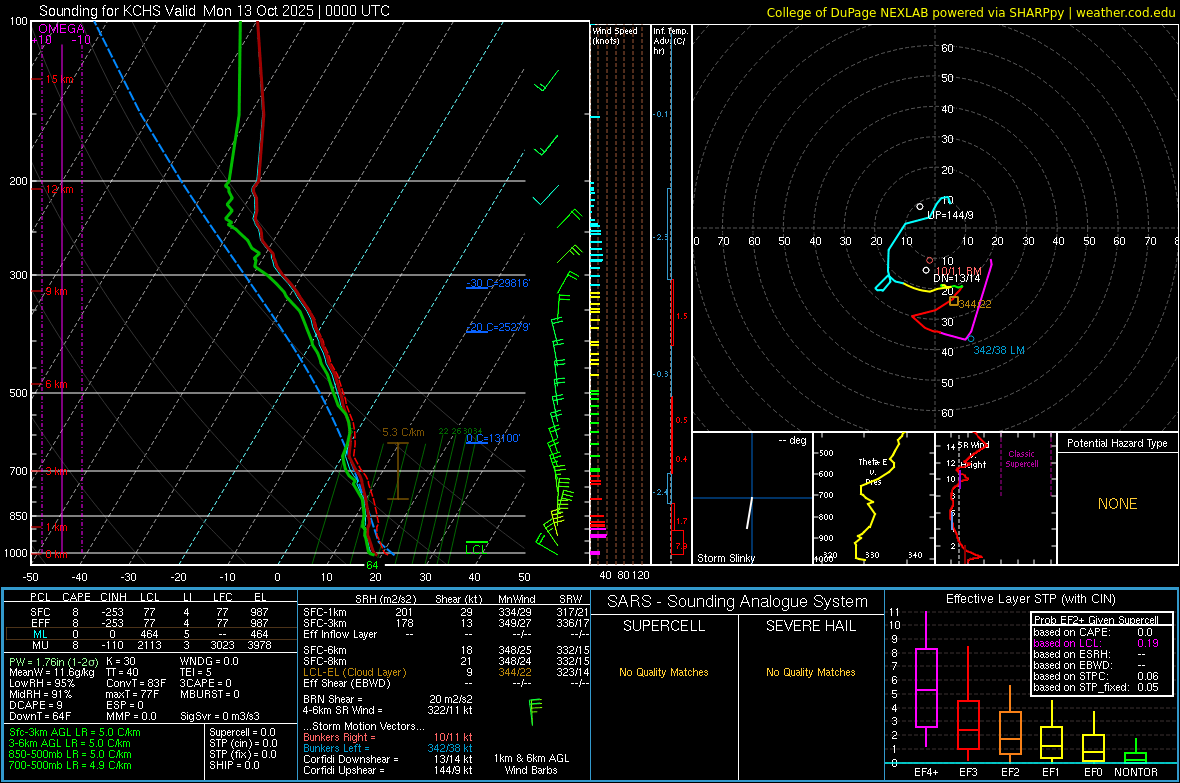Screen dimensions: 1180x783
Task: Click the 'Corfidi Upshear =' row
Action: [x=388, y=770]
